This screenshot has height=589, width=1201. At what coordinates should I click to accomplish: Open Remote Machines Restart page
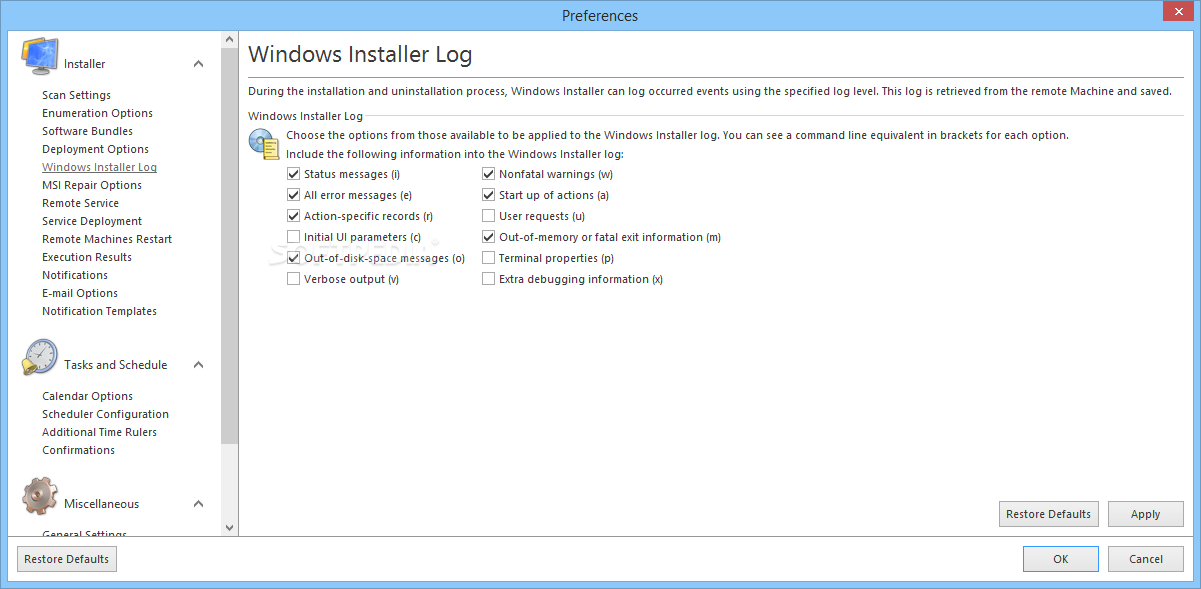[107, 239]
